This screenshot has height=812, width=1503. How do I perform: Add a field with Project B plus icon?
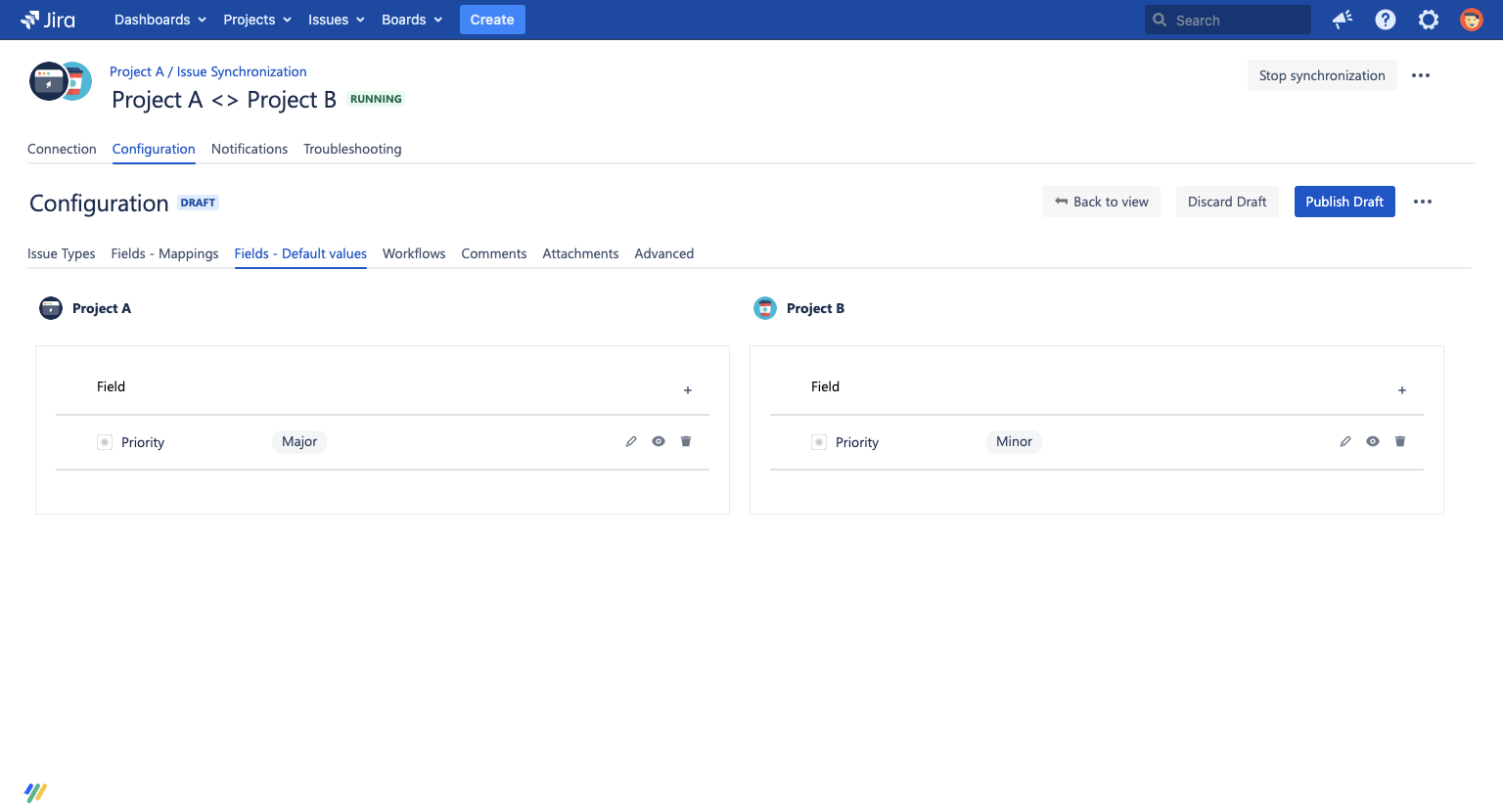[x=1402, y=390]
